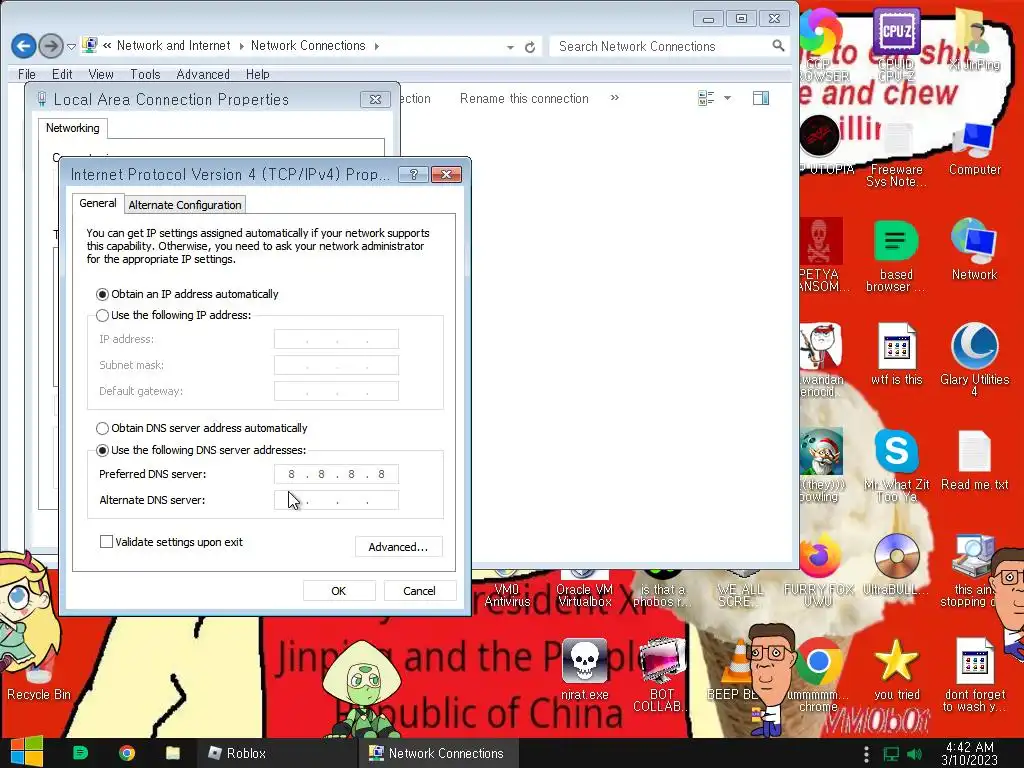Open the Skype desktop shortcut
The image size is (1024, 768).
(897, 466)
